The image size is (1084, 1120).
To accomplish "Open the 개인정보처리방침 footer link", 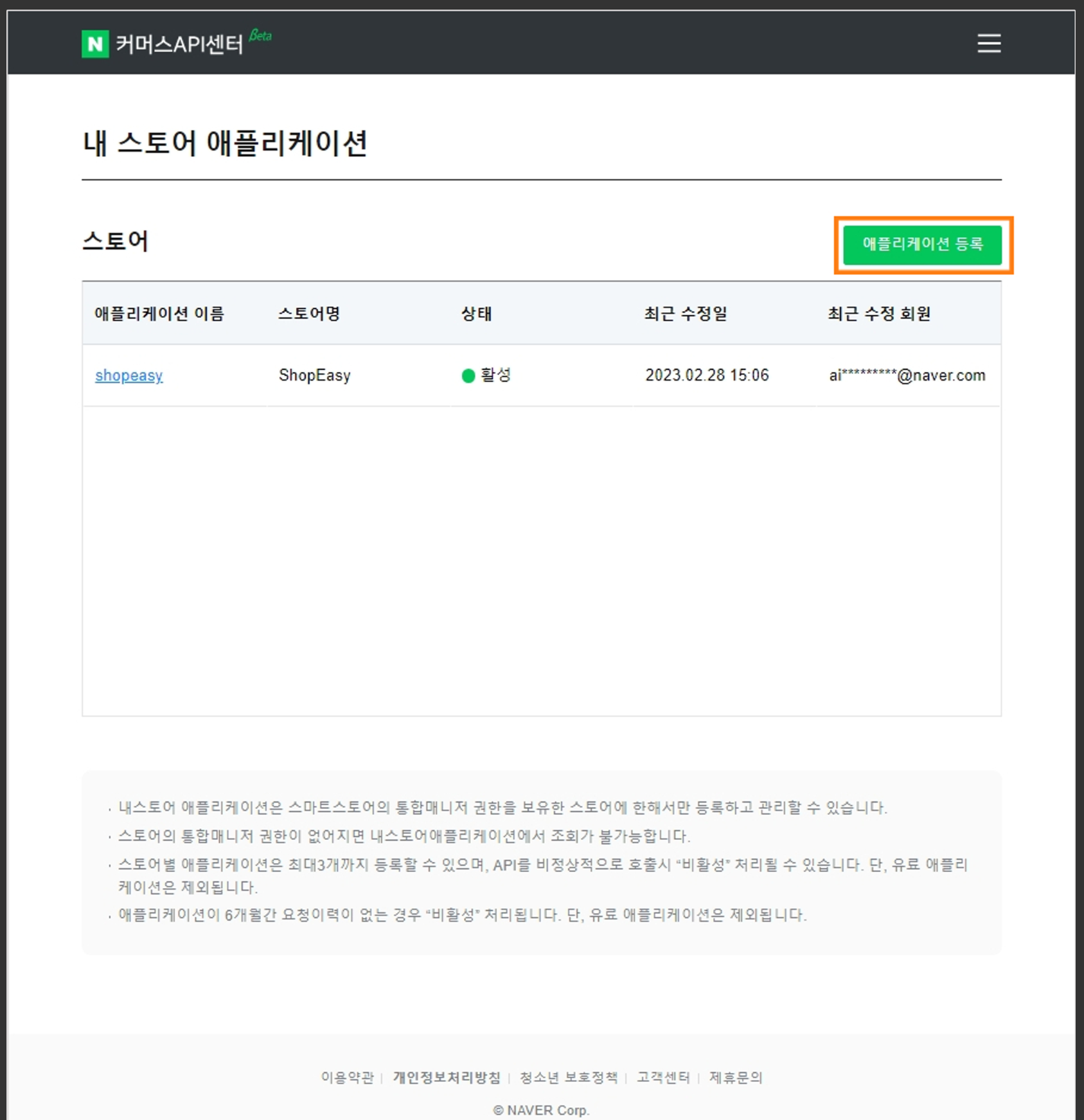I will point(447,1077).
